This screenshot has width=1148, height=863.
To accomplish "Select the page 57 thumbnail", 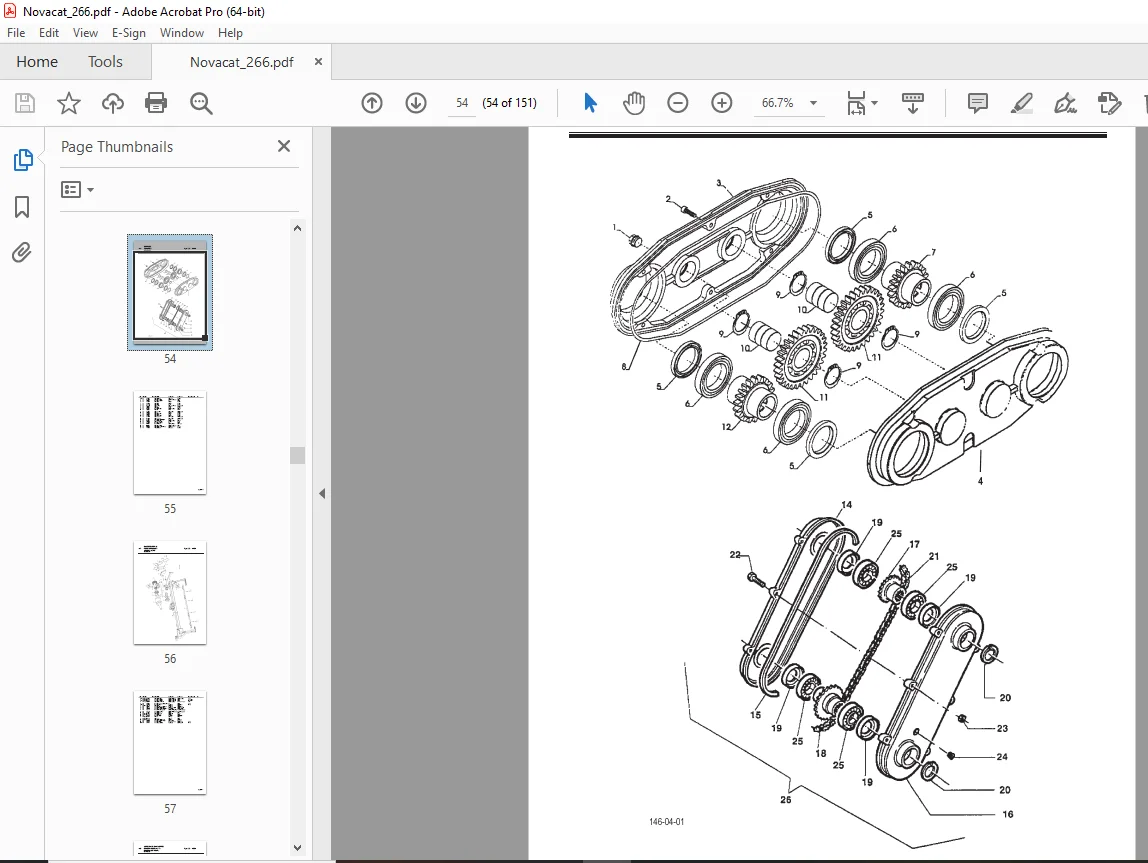I will point(170,743).
